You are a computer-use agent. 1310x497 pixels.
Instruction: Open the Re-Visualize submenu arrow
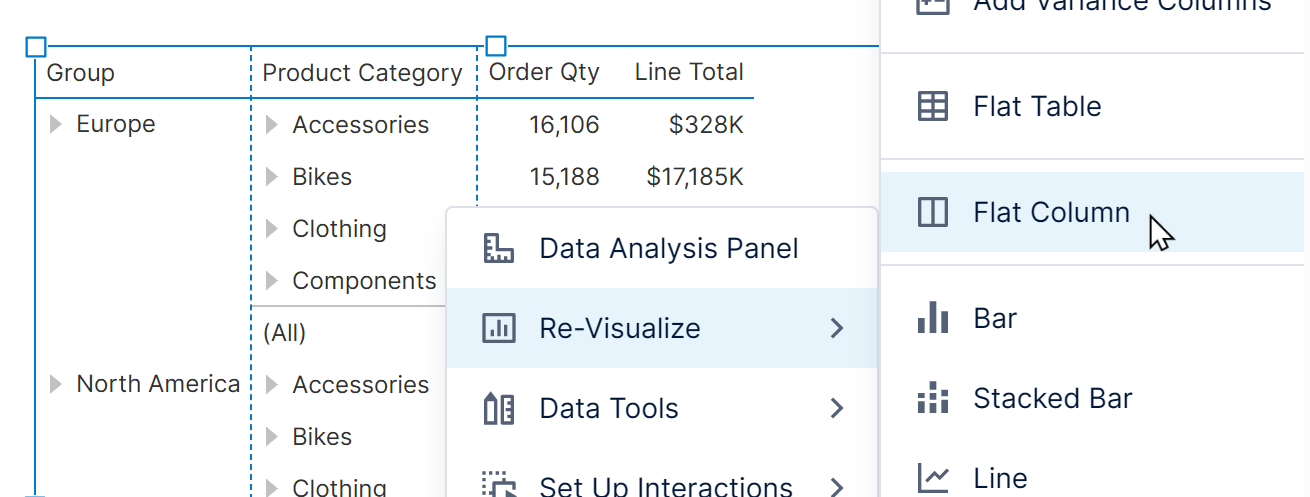click(x=837, y=328)
